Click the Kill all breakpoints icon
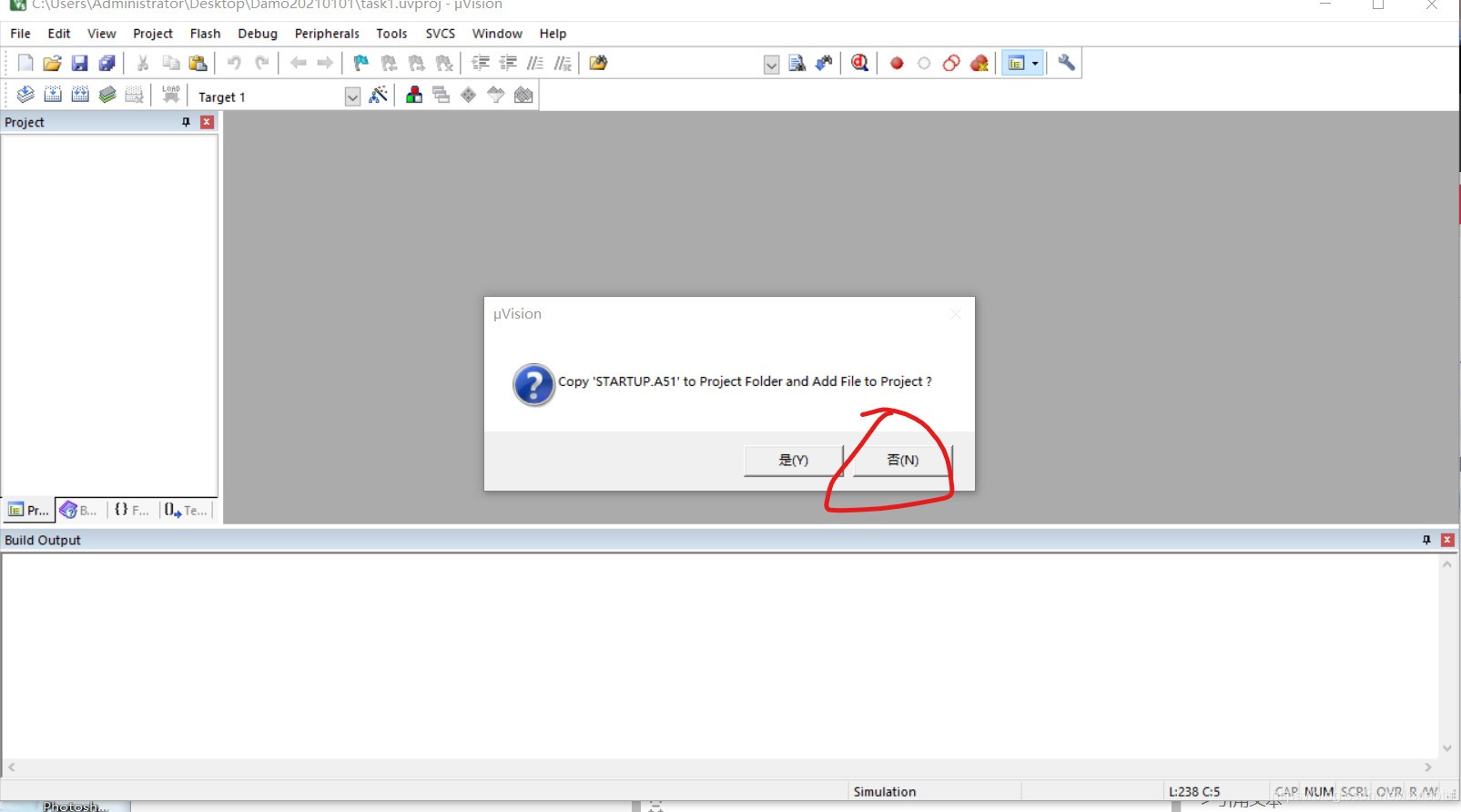The width and height of the screenshot is (1461, 812). pos(979,63)
